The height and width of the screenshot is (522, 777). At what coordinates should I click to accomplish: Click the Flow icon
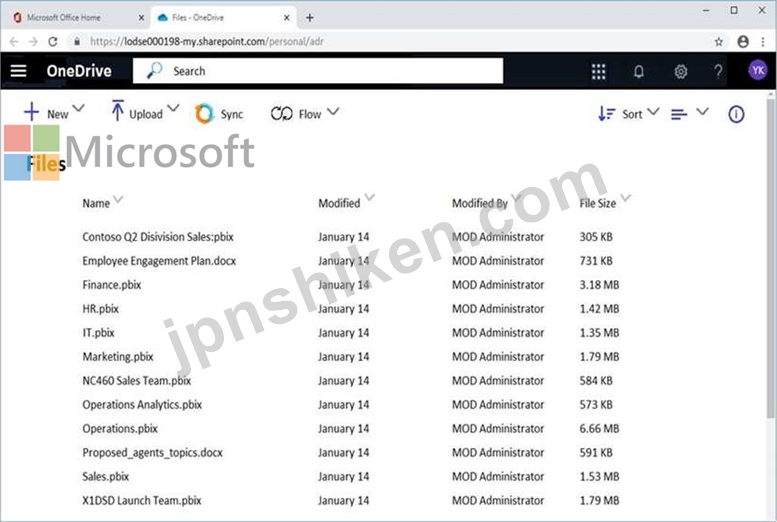click(281, 114)
